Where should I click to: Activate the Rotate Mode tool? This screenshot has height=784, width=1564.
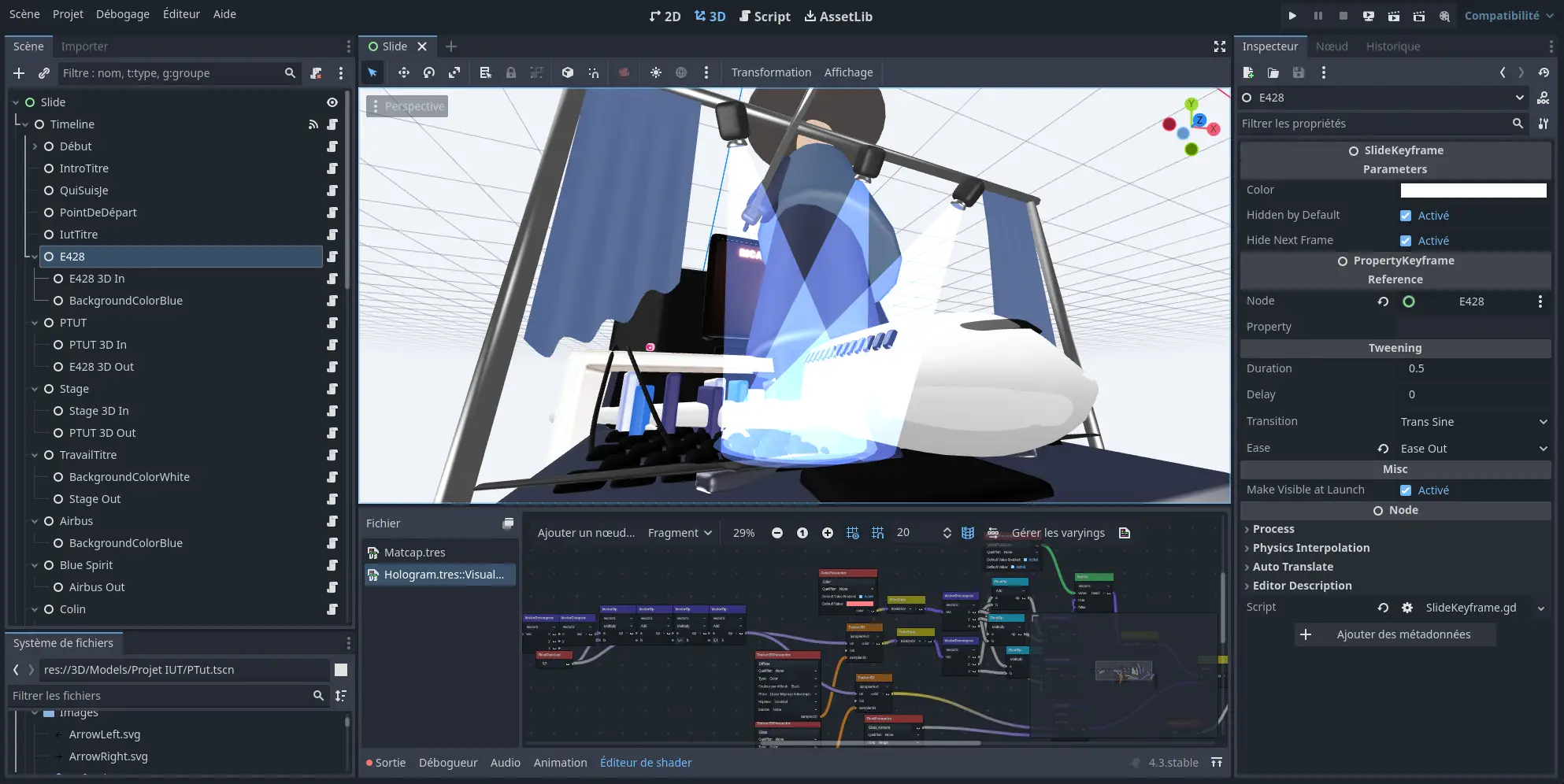pos(429,72)
